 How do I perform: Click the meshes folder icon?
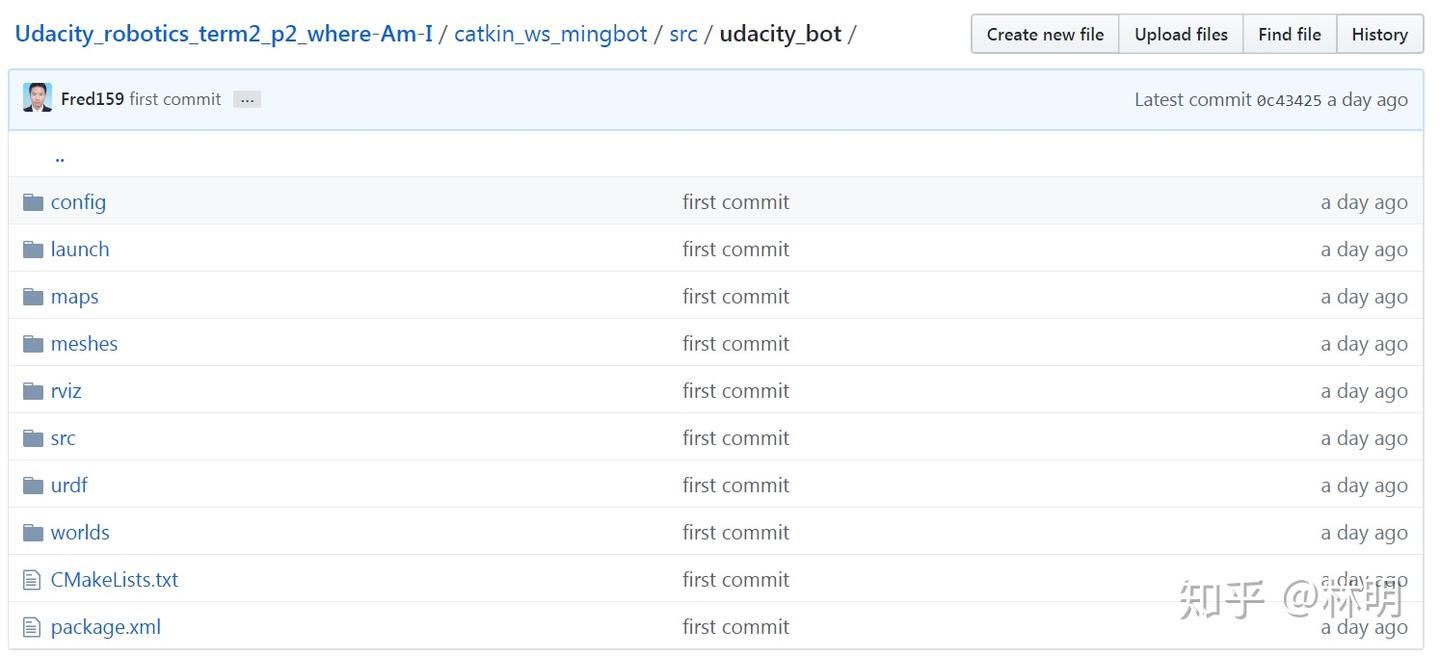(33, 344)
